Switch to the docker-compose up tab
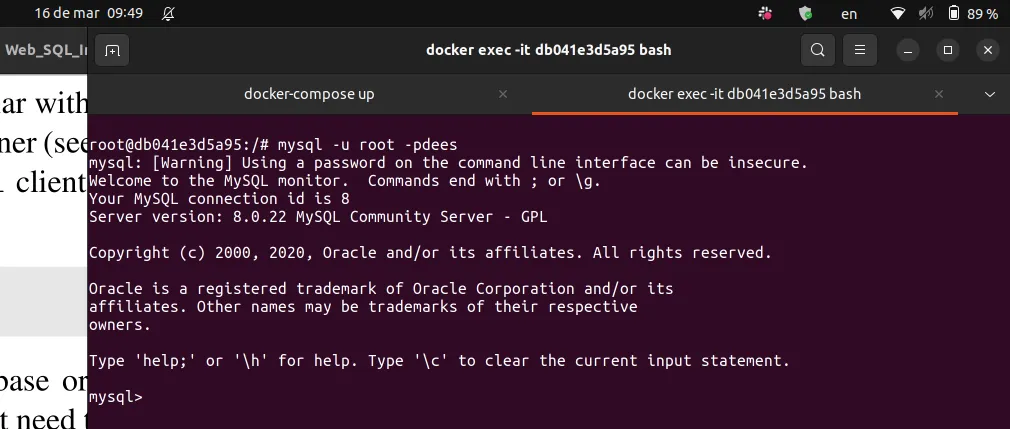 click(309, 94)
